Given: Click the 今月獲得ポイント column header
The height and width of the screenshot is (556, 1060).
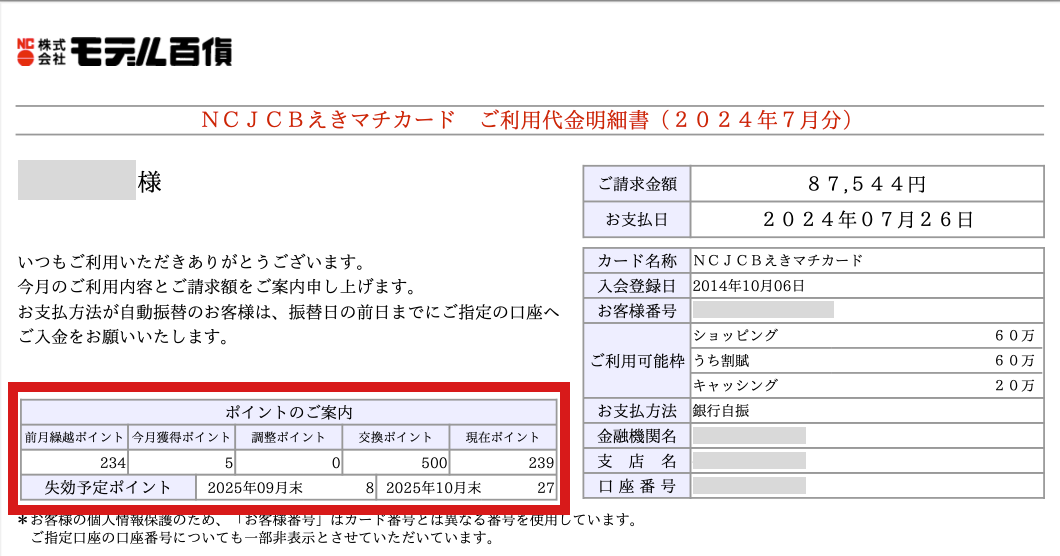Looking at the screenshot, I should (x=181, y=438).
